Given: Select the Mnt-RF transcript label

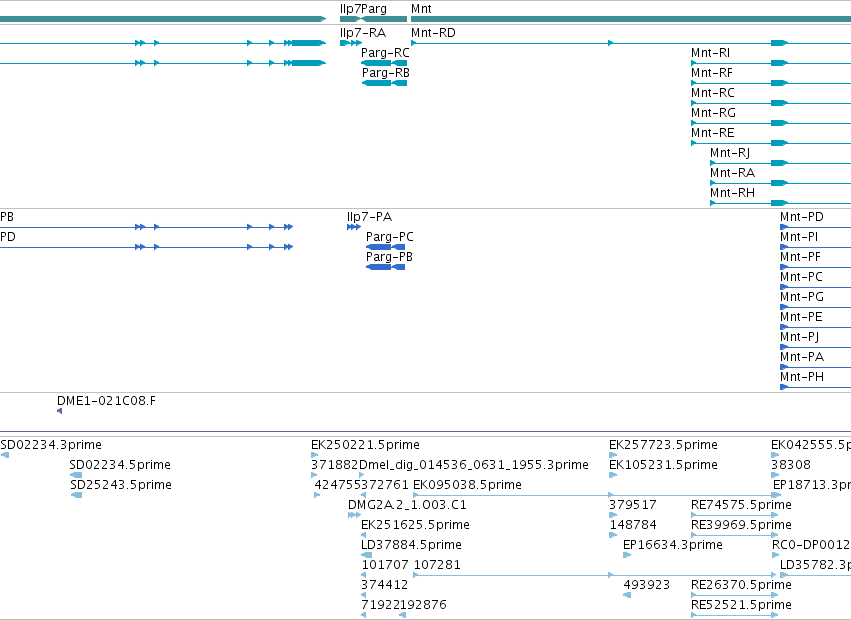Looking at the screenshot, I should click(712, 73).
